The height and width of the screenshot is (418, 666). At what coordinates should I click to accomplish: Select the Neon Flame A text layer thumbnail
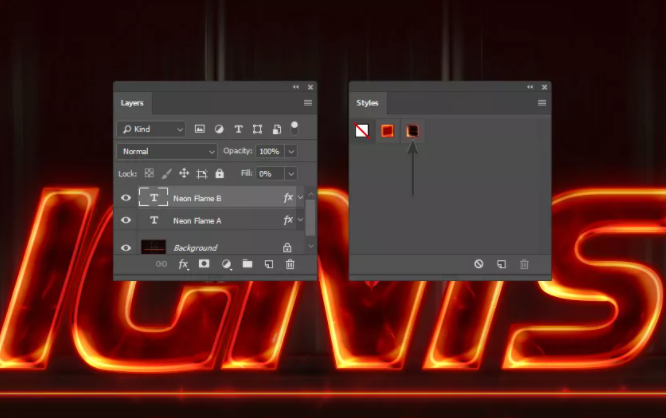tap(154, 220)
